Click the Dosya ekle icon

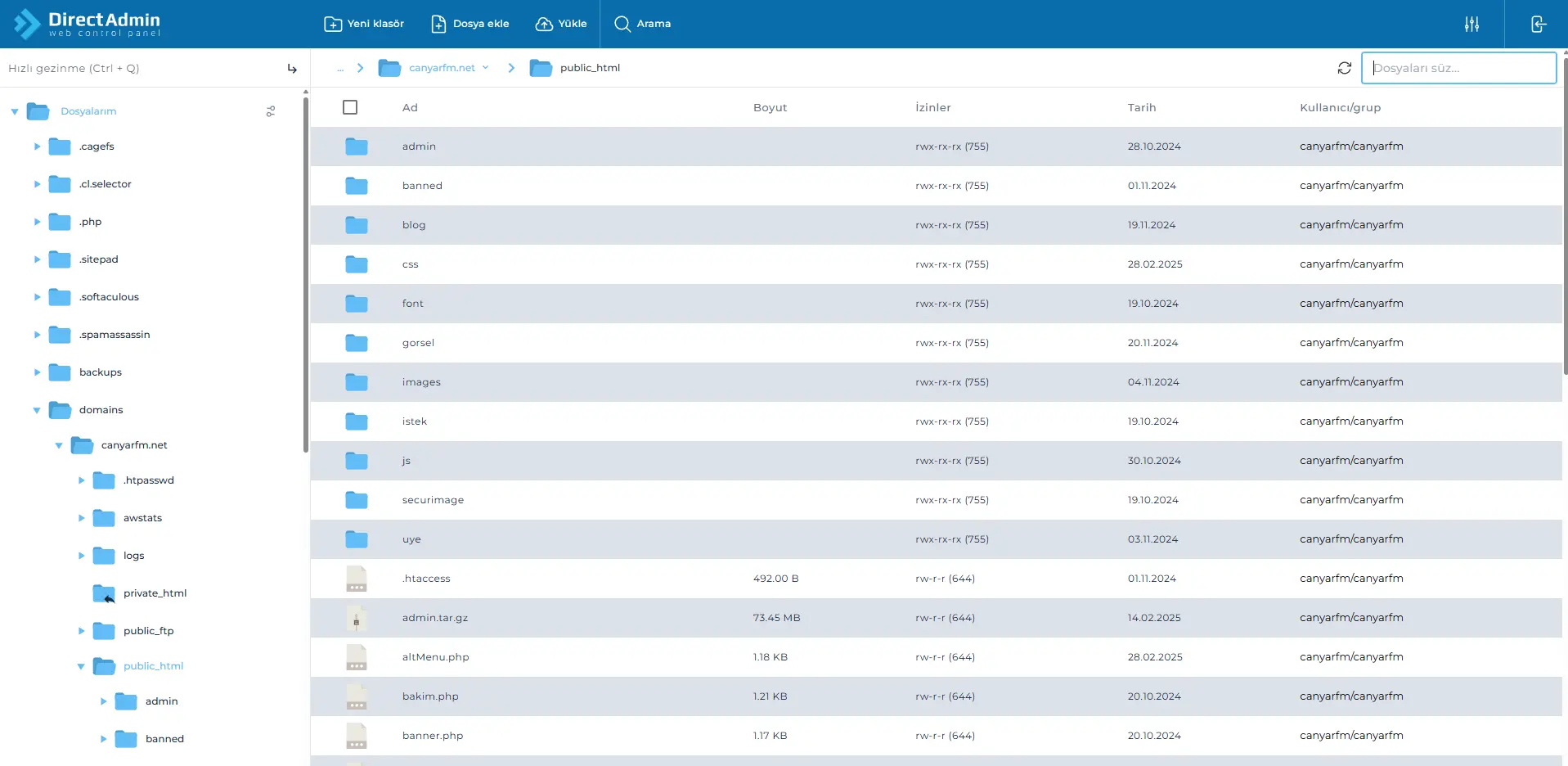pyautogui.click(x=438, y=24)
